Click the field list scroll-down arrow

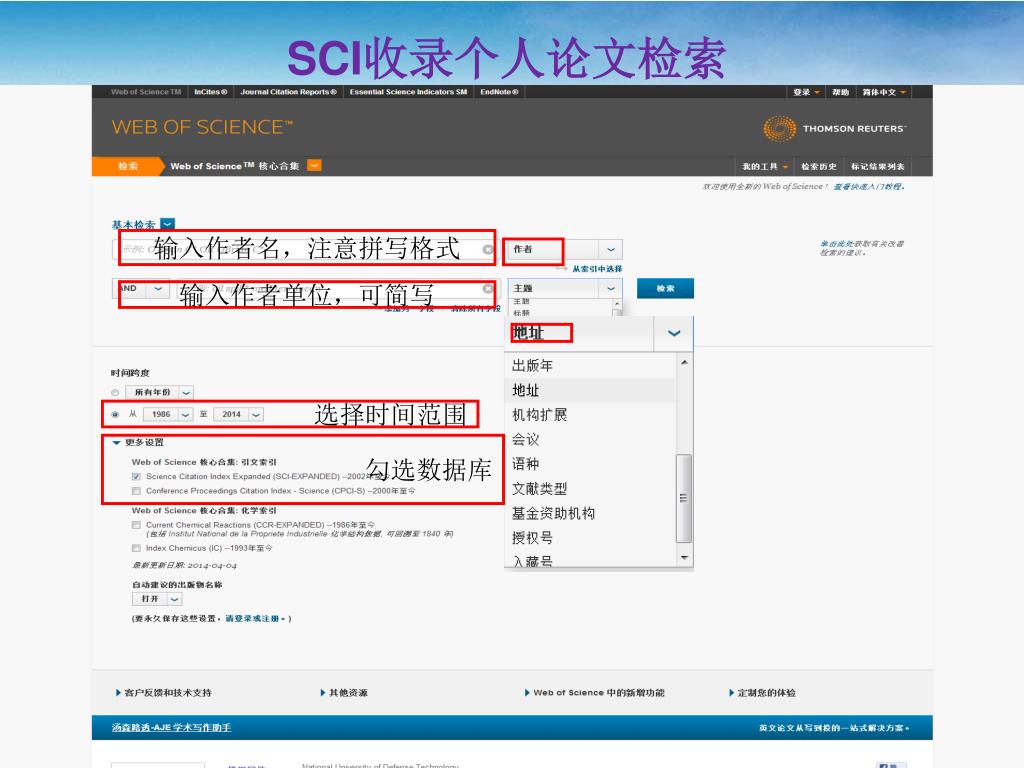(684, 557)
